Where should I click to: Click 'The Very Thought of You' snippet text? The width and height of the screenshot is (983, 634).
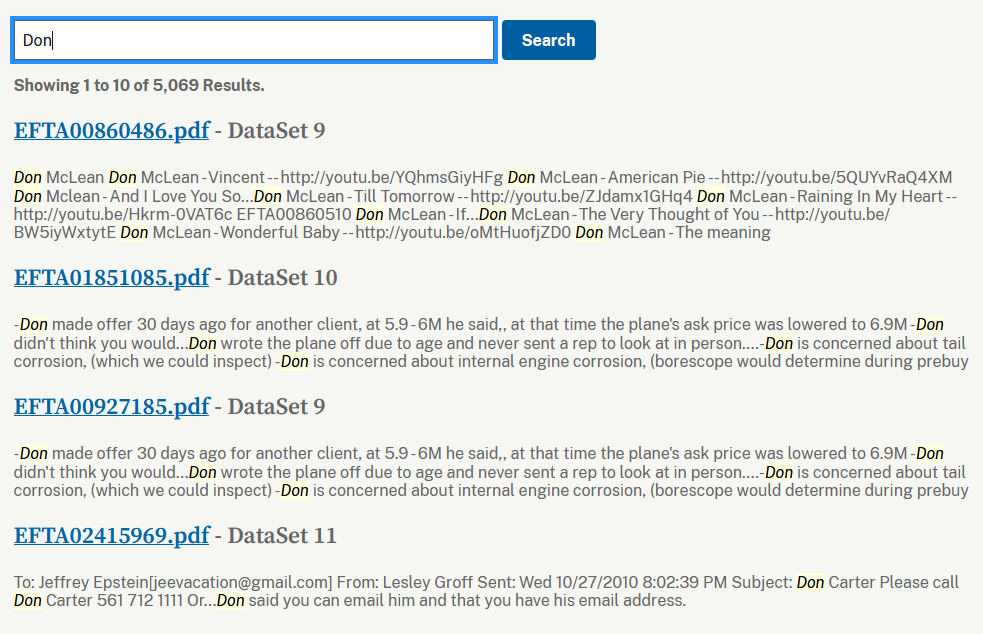[669, 214]
